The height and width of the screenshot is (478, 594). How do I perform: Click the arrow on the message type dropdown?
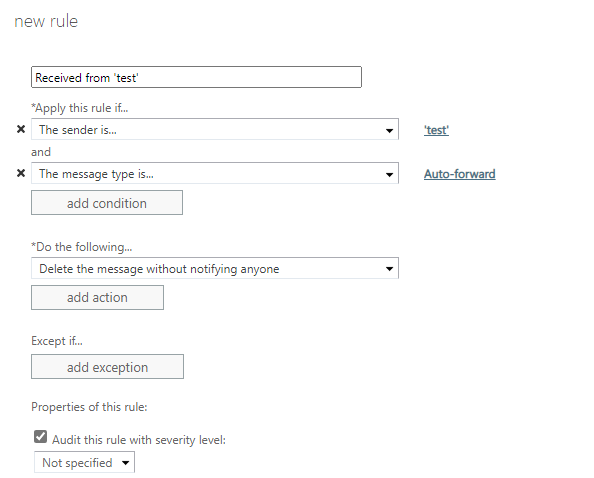[389, 175]
